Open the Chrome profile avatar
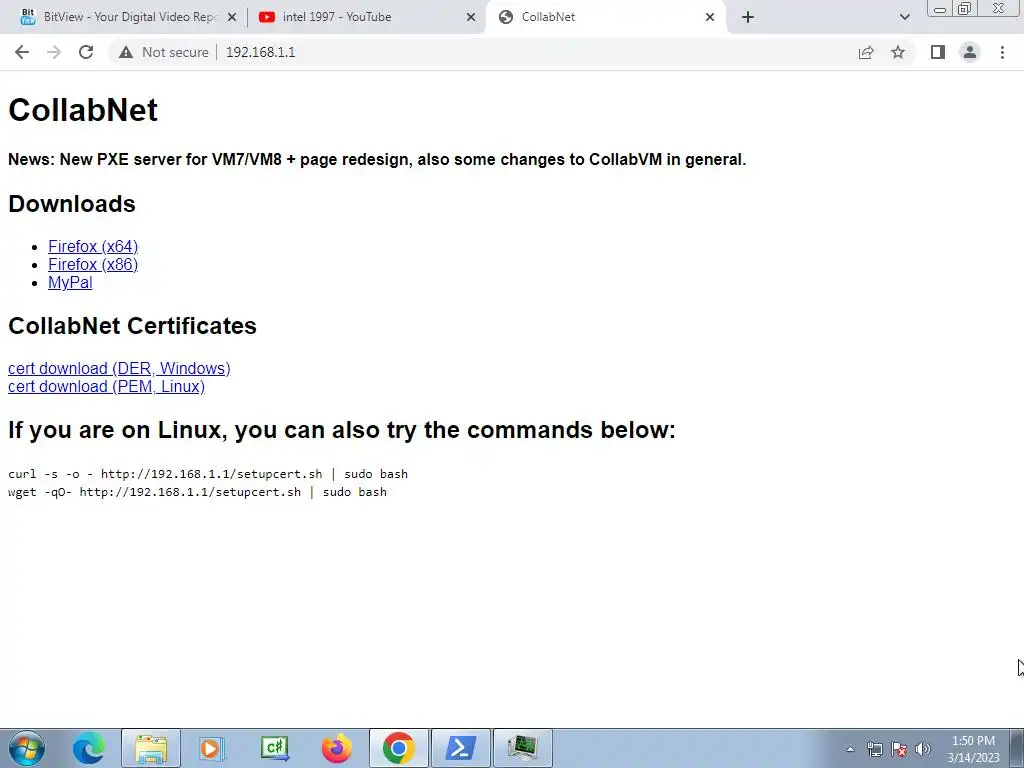The height and width of the screenshot is (768, 1024). 970,52
